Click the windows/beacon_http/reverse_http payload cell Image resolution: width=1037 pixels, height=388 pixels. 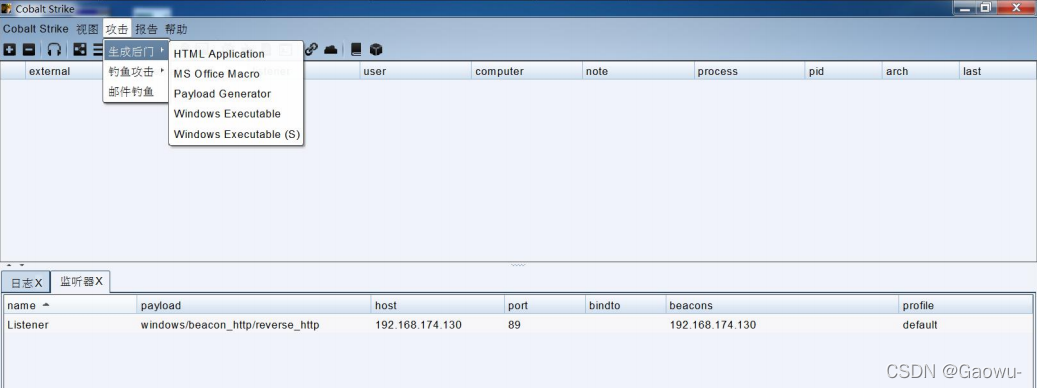[230, 325]
